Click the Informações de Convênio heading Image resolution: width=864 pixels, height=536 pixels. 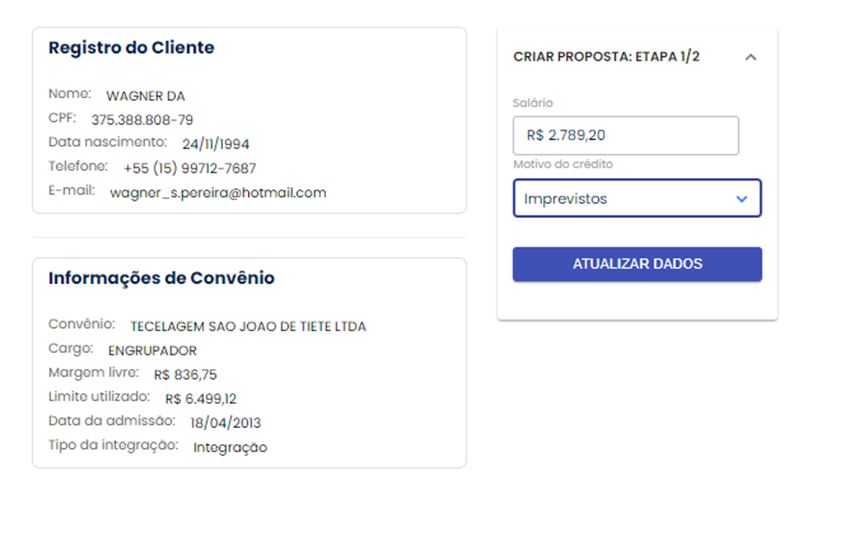click(x=161, y=278)
